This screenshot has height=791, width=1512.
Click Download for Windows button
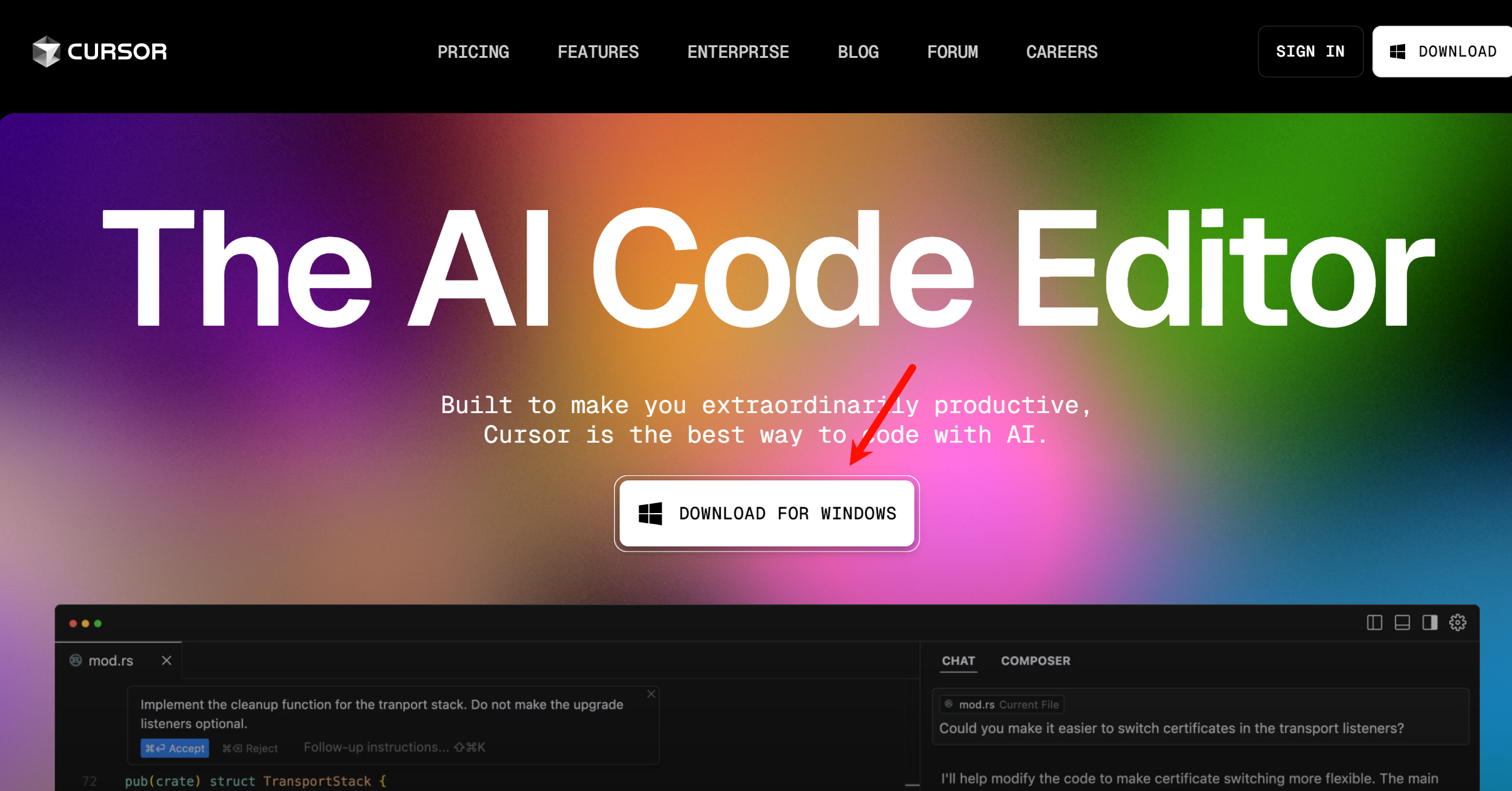[x=767, y=514]
